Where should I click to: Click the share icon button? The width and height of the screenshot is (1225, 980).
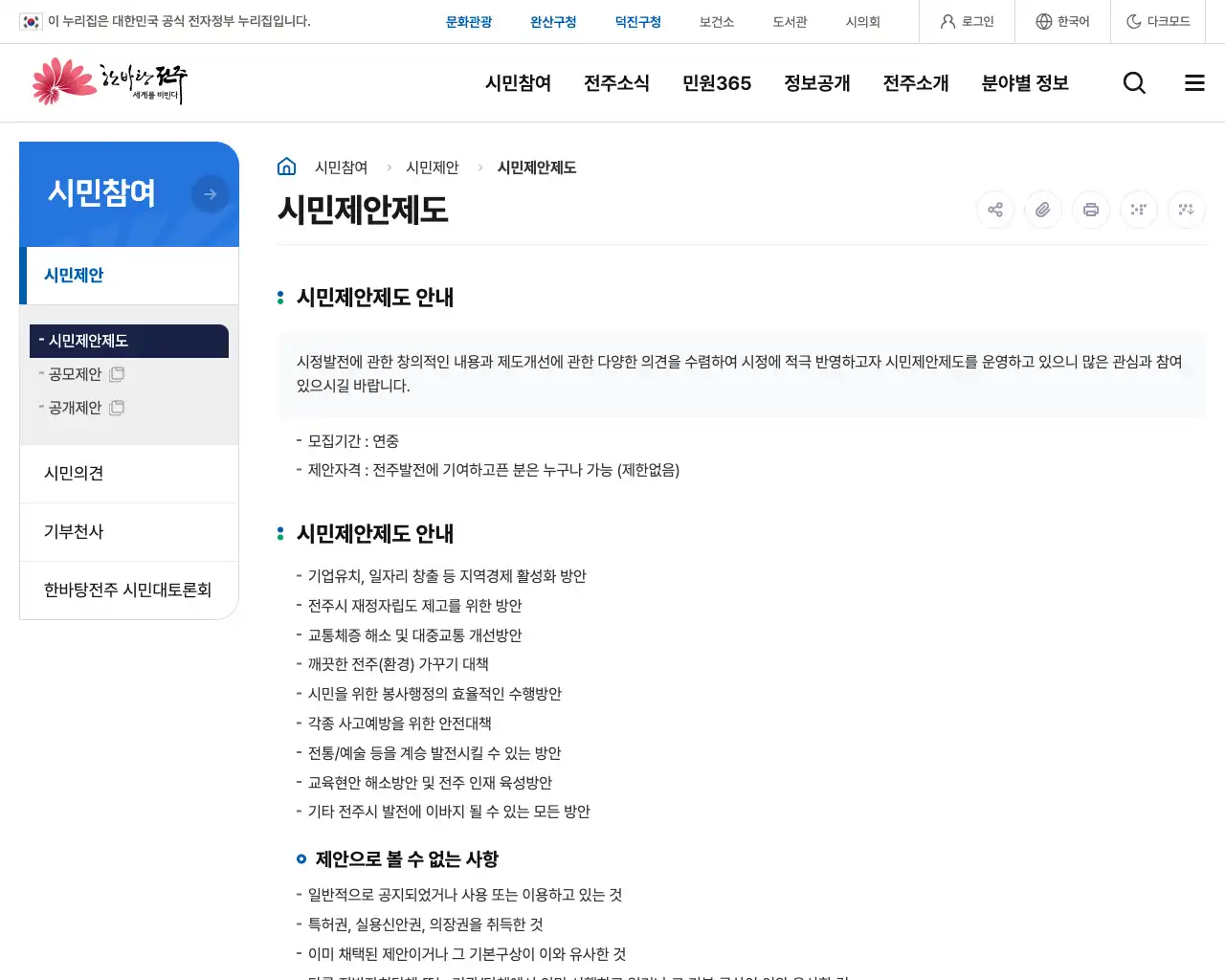tap(995, 210)
